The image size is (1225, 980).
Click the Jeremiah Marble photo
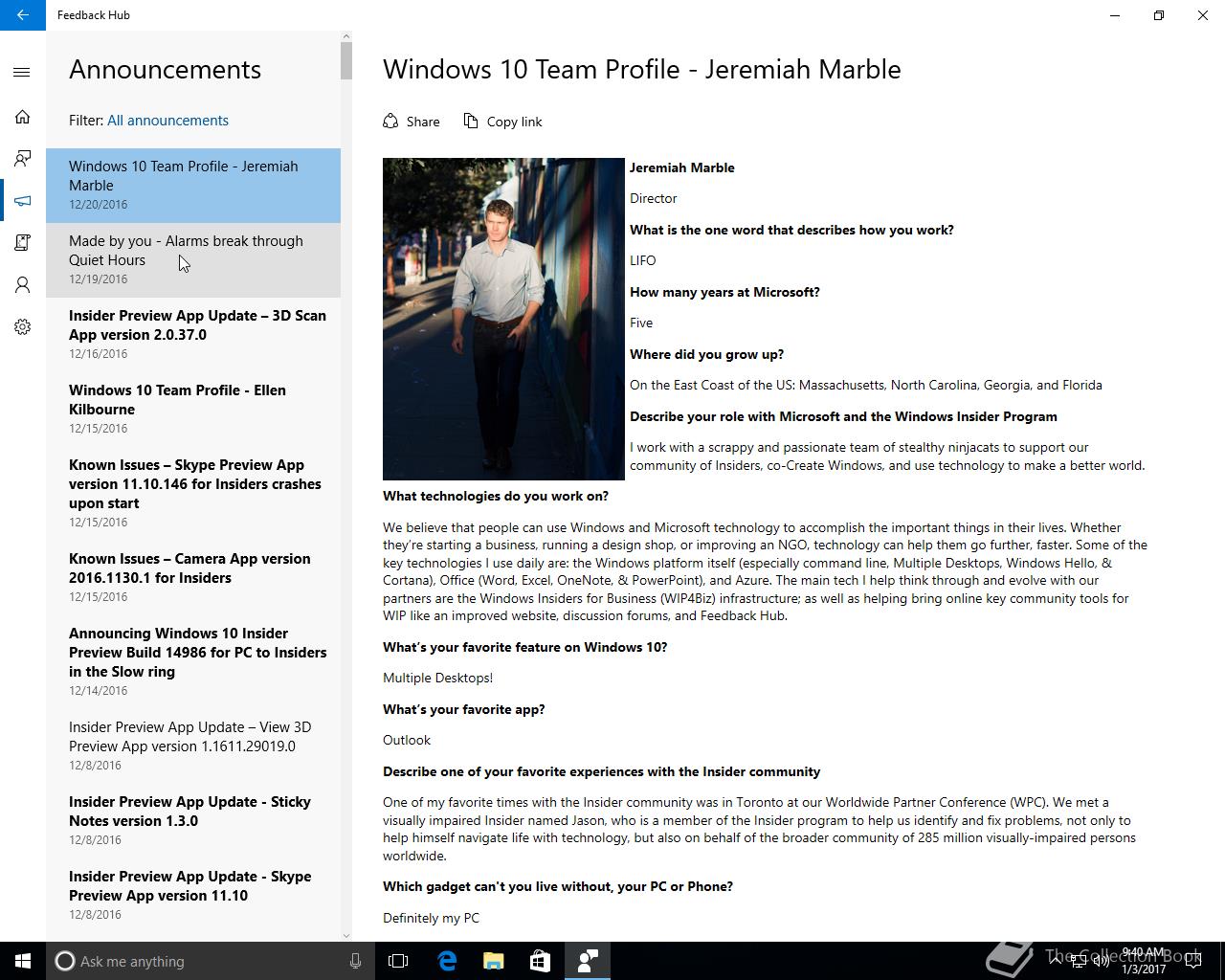(x=503, y=319)
